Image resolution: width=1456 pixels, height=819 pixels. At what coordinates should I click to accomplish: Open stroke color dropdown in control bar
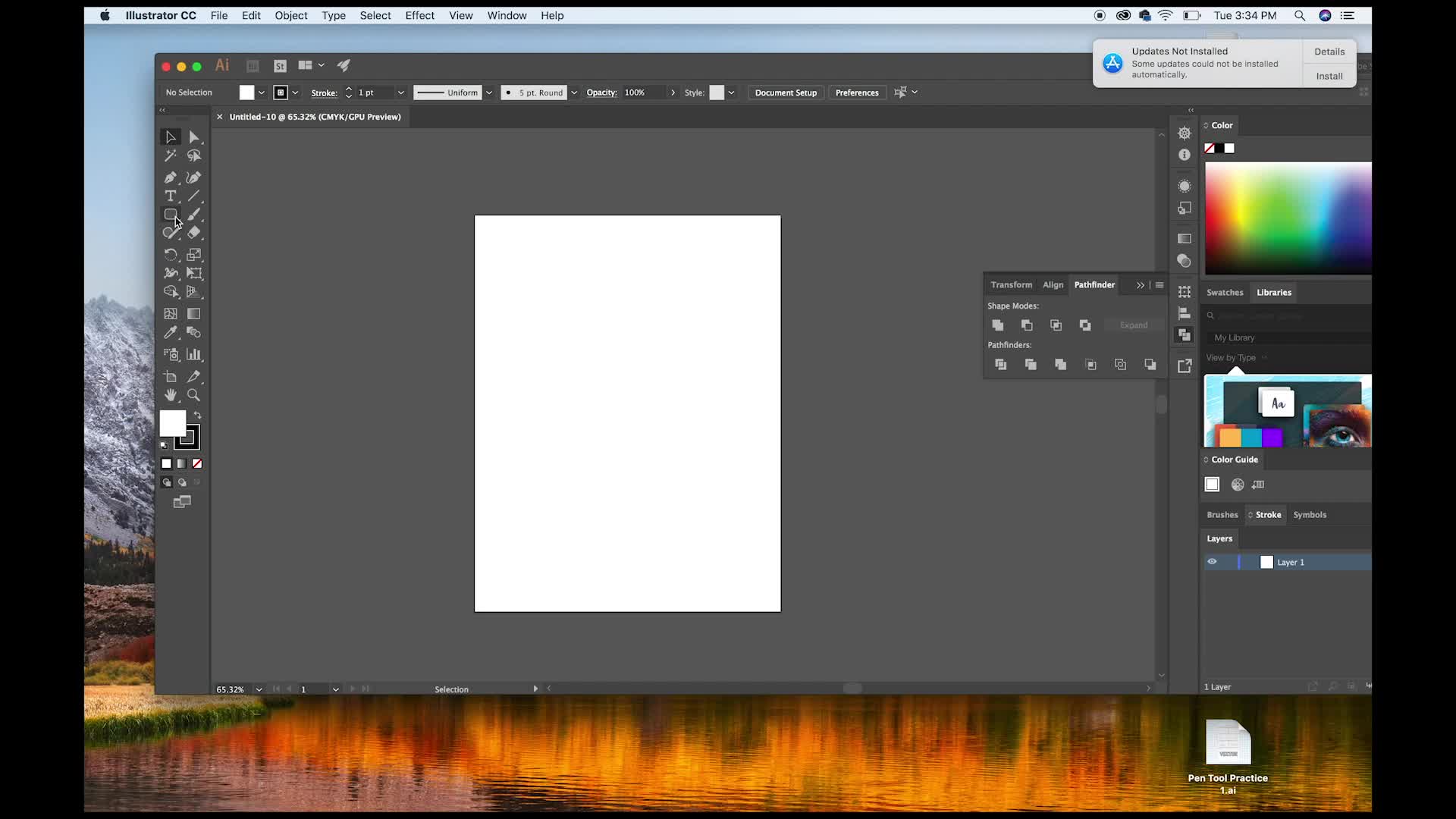[296, 93]
